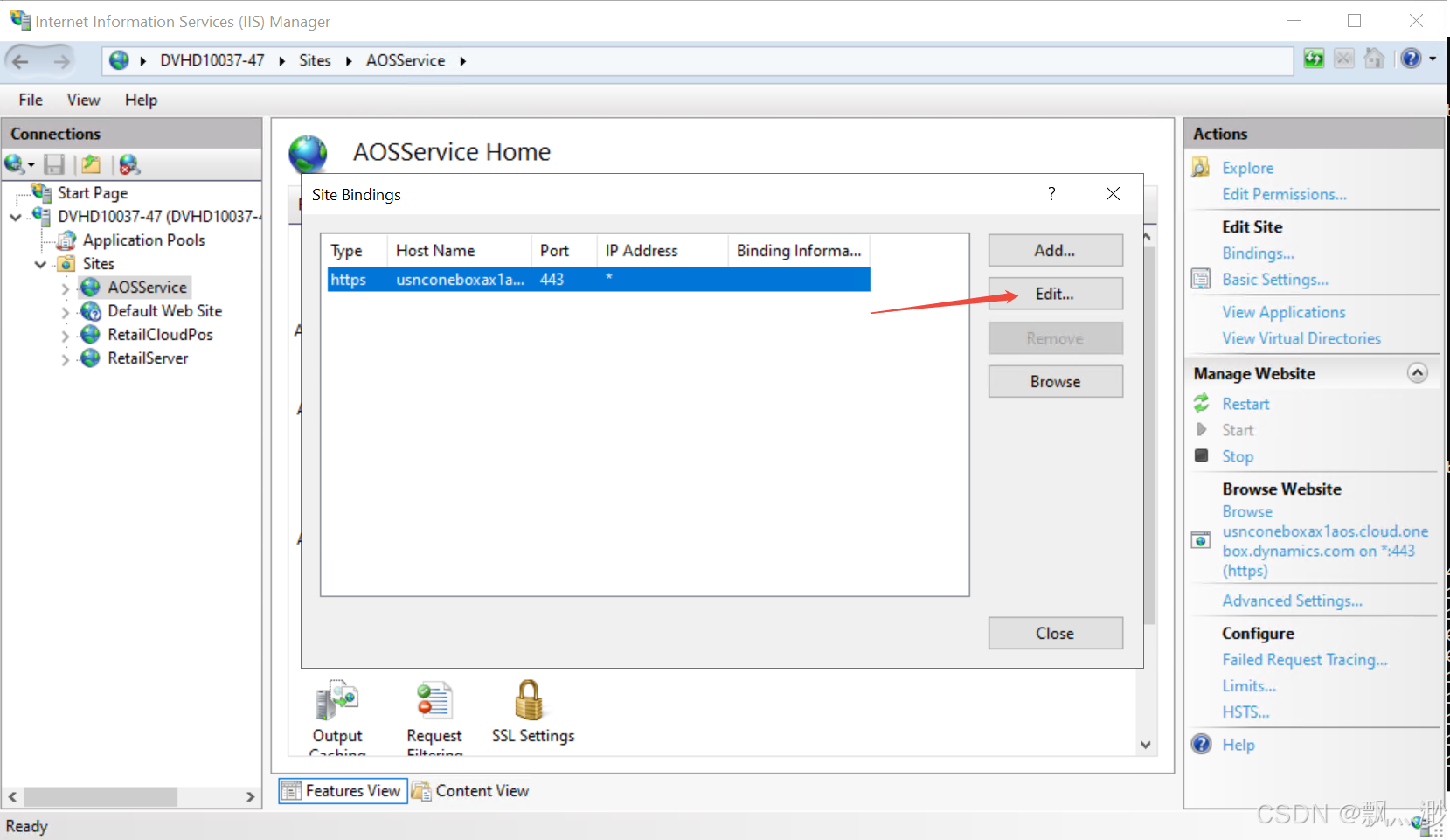Click the Up folder icon in Connections

(x=90, y=164)
